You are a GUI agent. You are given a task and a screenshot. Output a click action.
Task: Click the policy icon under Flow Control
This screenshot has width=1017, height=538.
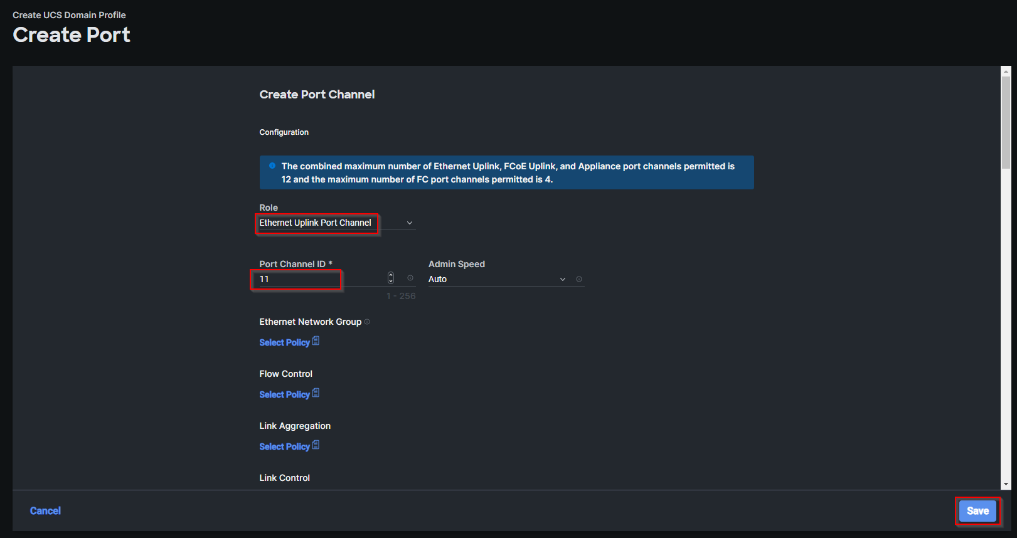(316, 394)
